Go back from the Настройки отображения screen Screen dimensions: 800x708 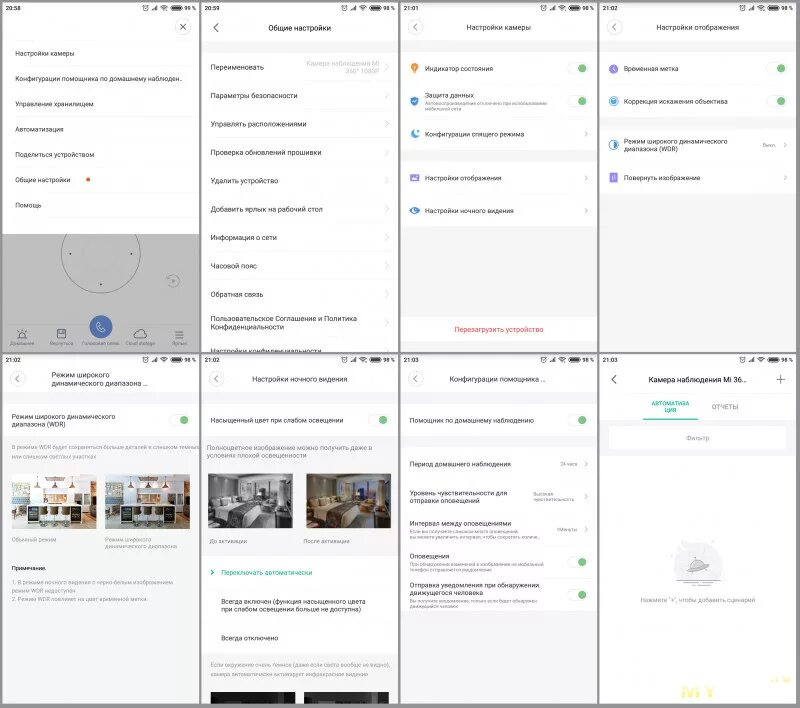point(614,27)
